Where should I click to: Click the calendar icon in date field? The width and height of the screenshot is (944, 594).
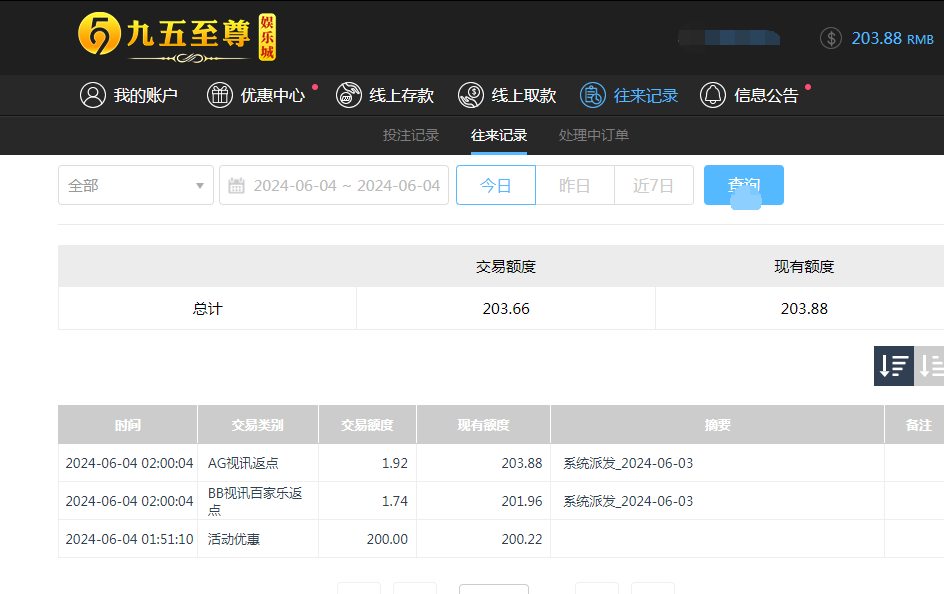(x=237, y=186)
